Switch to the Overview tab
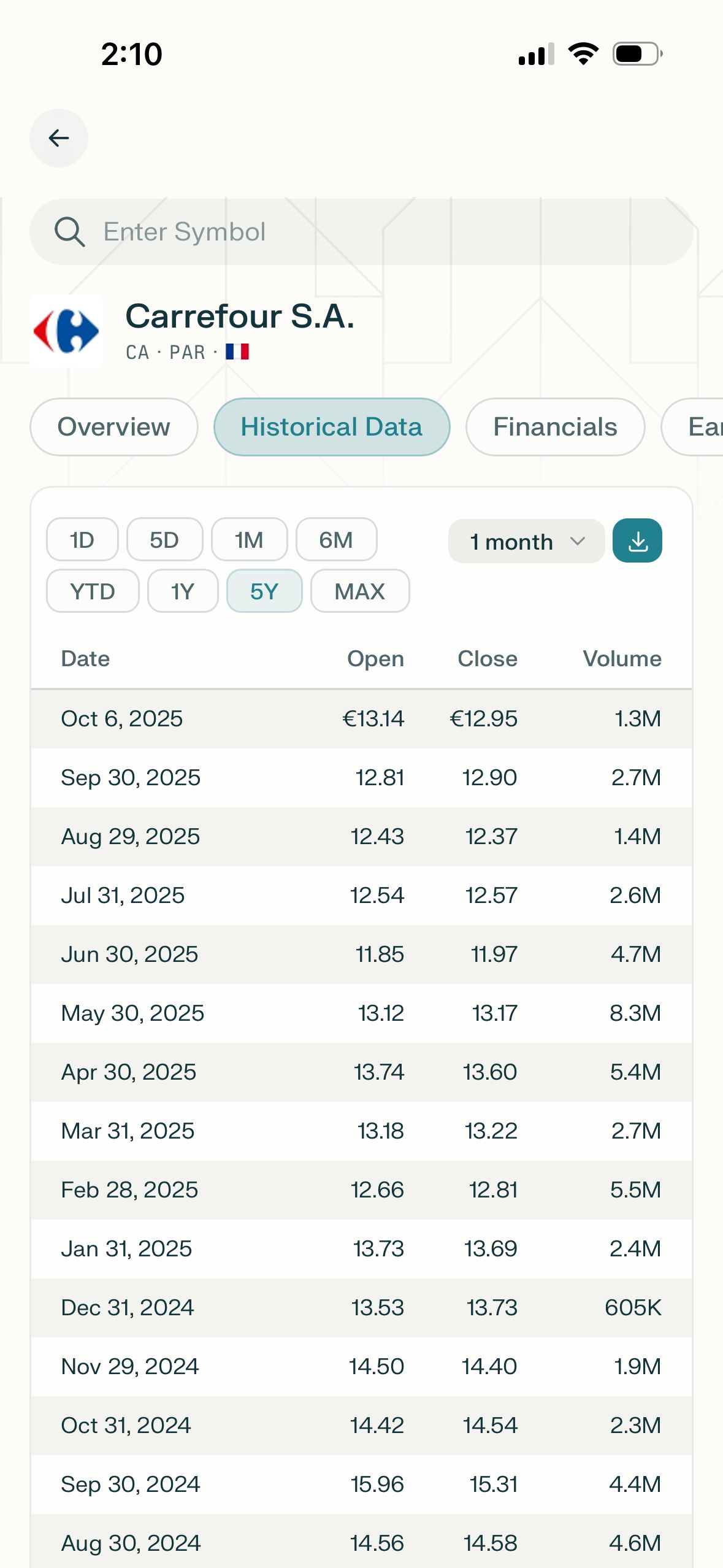The width and height of the screenshot is (723, 1568). point(114,427)
